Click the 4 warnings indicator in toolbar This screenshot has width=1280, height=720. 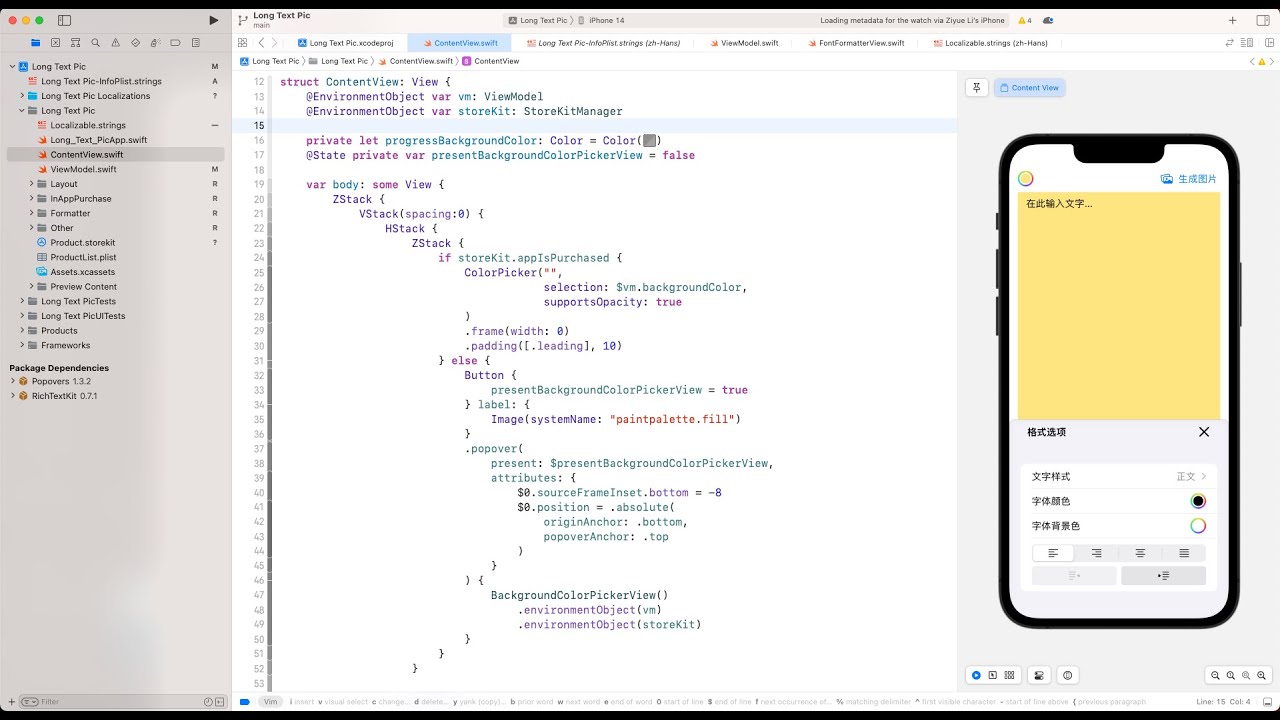pyautogui.click(x=1025, y=20)
